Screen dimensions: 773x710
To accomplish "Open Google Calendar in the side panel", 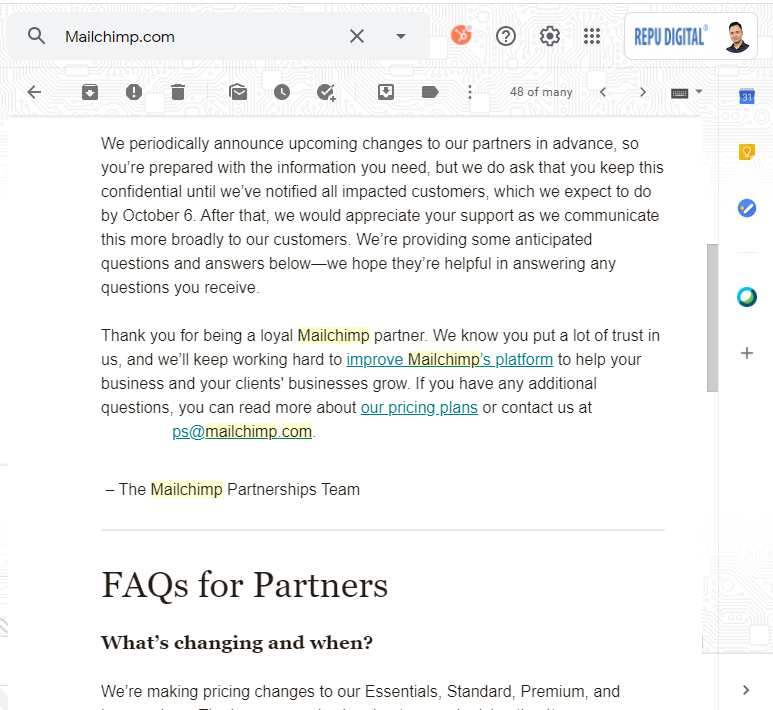I will point(747,96).
